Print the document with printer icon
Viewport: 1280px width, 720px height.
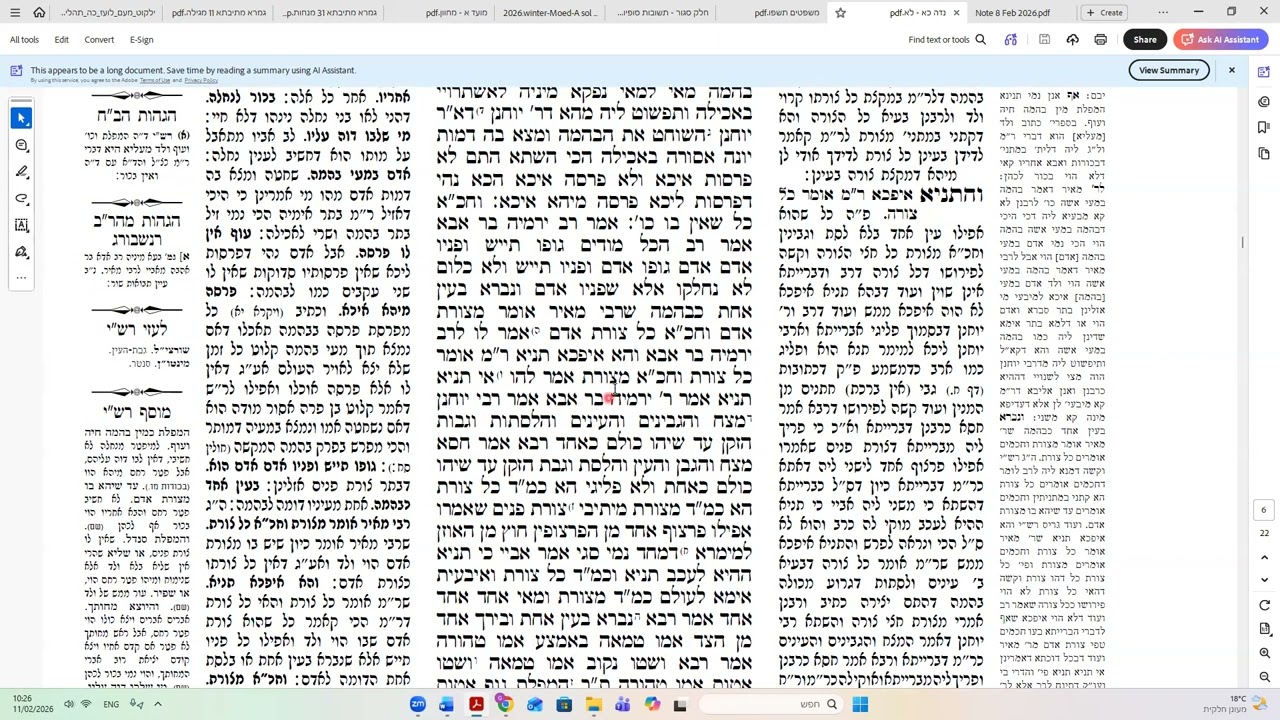tap(1100, 40)
